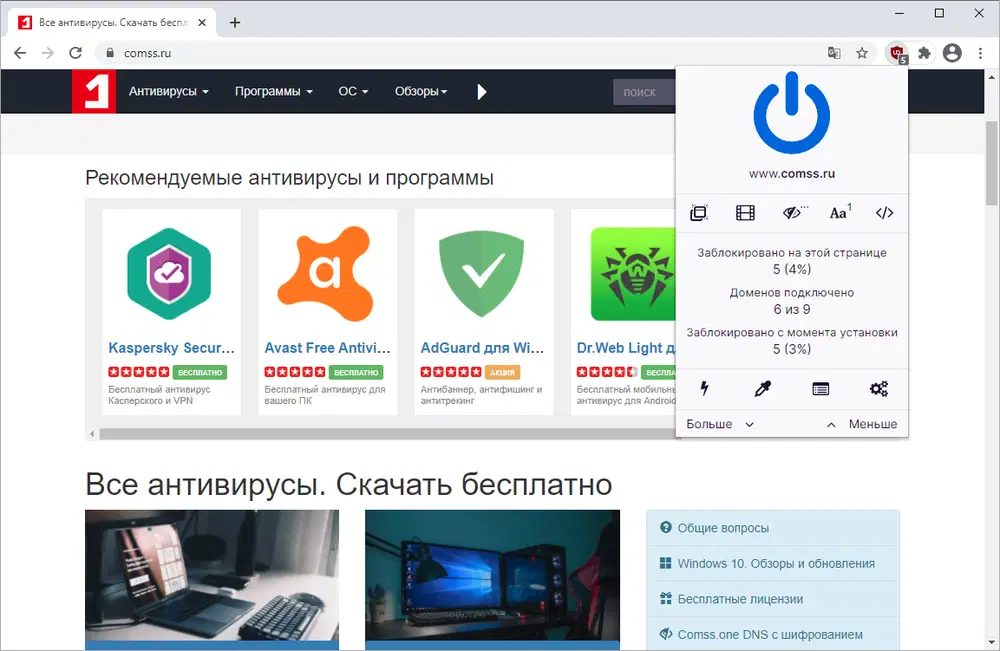The width and height of the screenshot is (1000, 651).
Task: Click the page vertical scrollbar
Action: pyautogui.click(x=992, y=163)
